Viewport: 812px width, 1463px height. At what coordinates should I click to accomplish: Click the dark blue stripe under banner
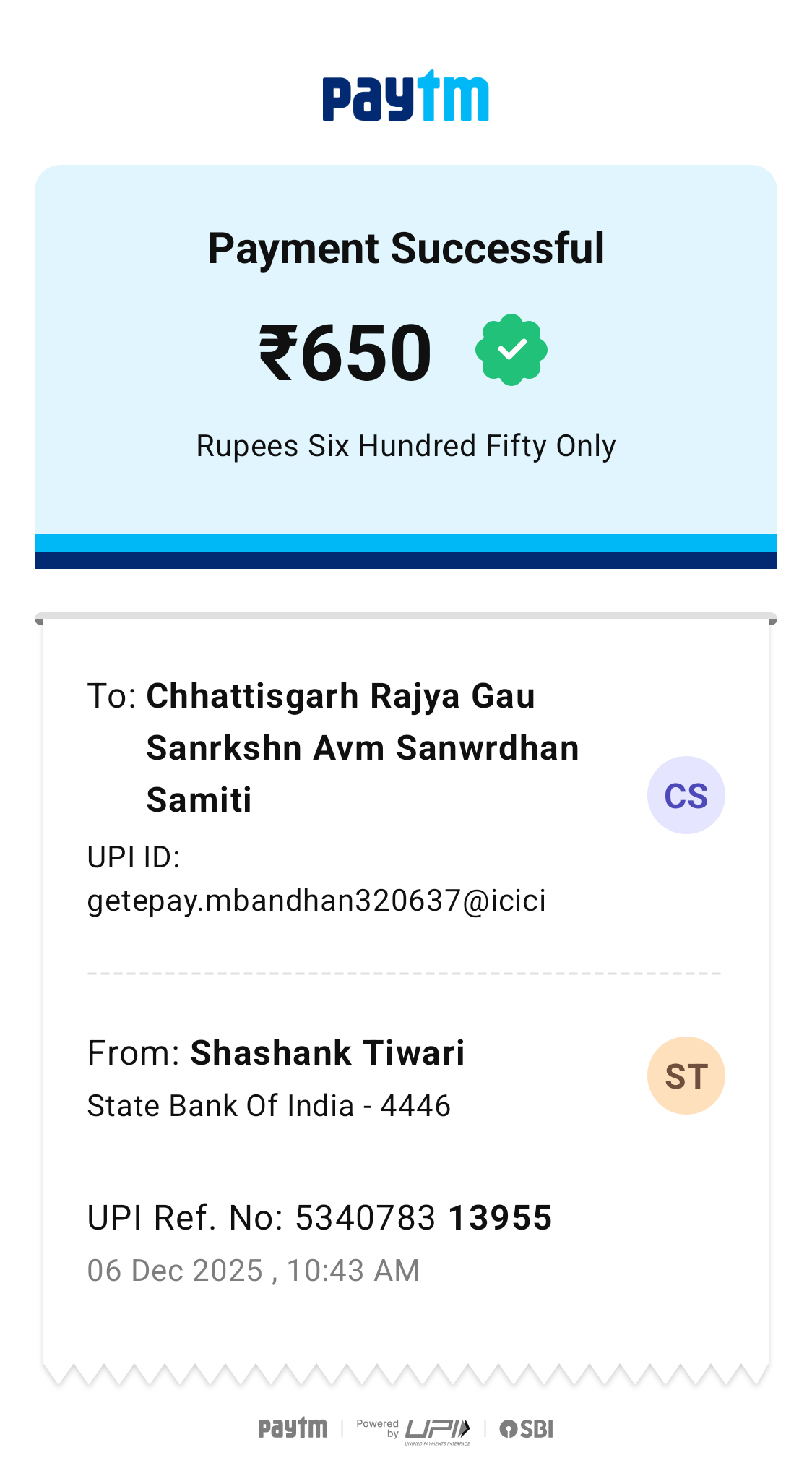405,560
